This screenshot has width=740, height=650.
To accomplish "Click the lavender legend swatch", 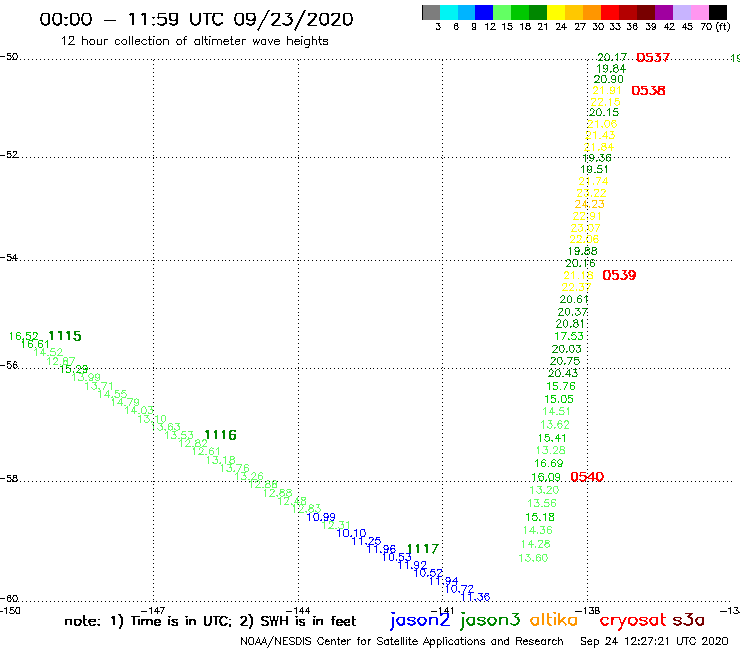I will pos(681,13).
